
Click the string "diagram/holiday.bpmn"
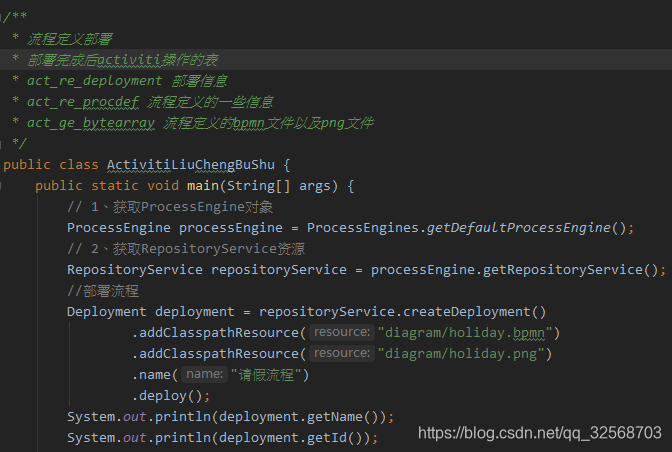465,333
